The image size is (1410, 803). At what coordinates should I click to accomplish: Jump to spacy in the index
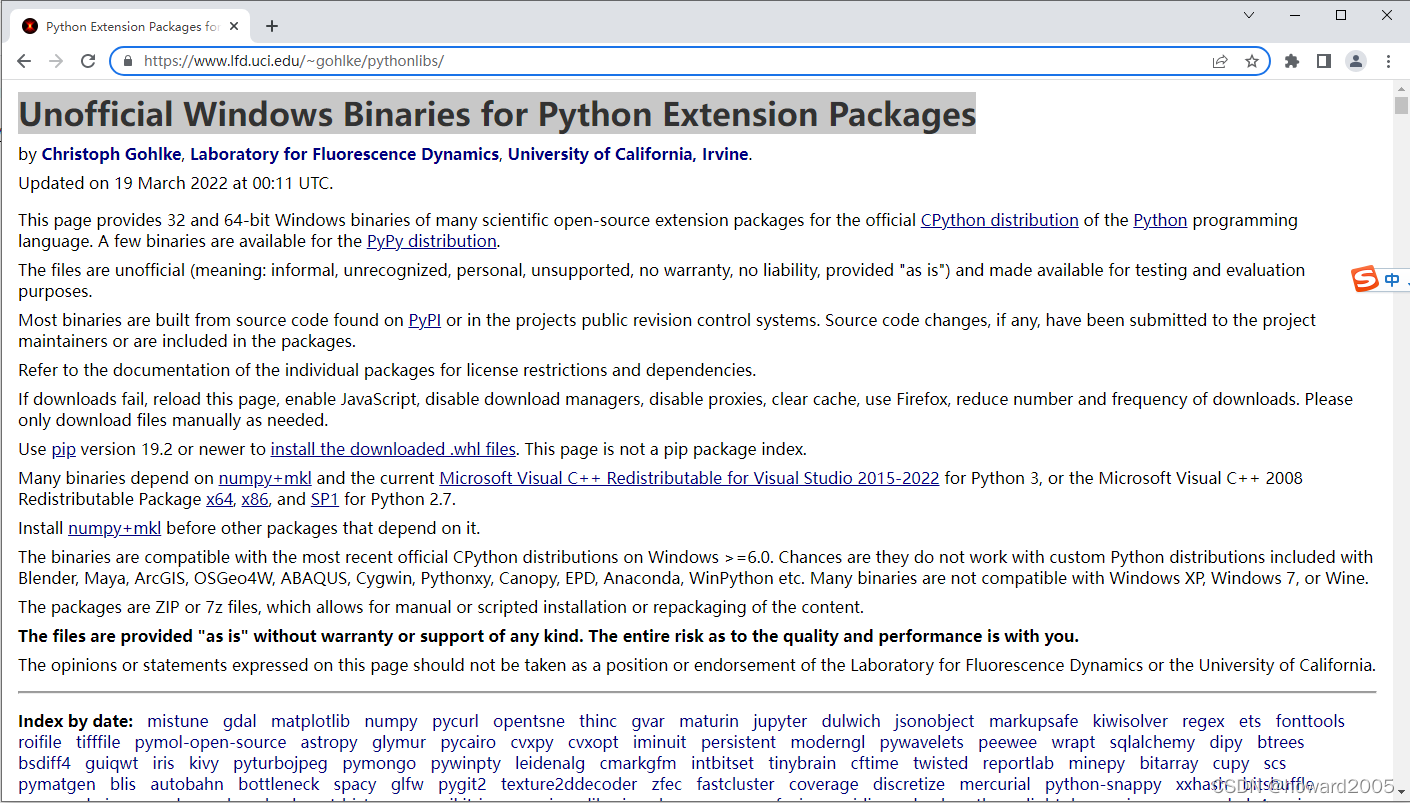click(355, 784)
